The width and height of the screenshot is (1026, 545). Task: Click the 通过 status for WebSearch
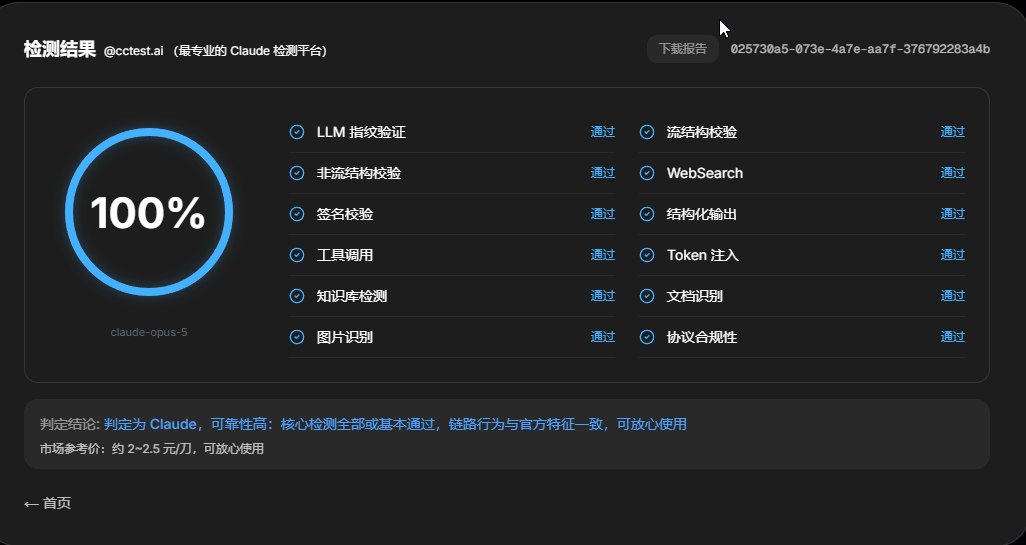953,173
